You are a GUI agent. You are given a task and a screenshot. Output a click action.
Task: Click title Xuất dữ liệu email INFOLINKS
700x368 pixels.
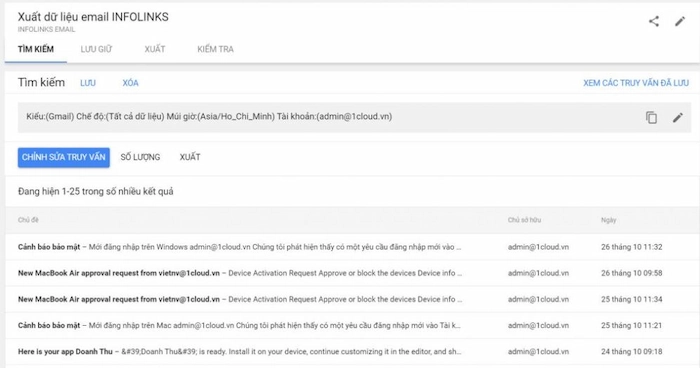click(x=93, y=17)
